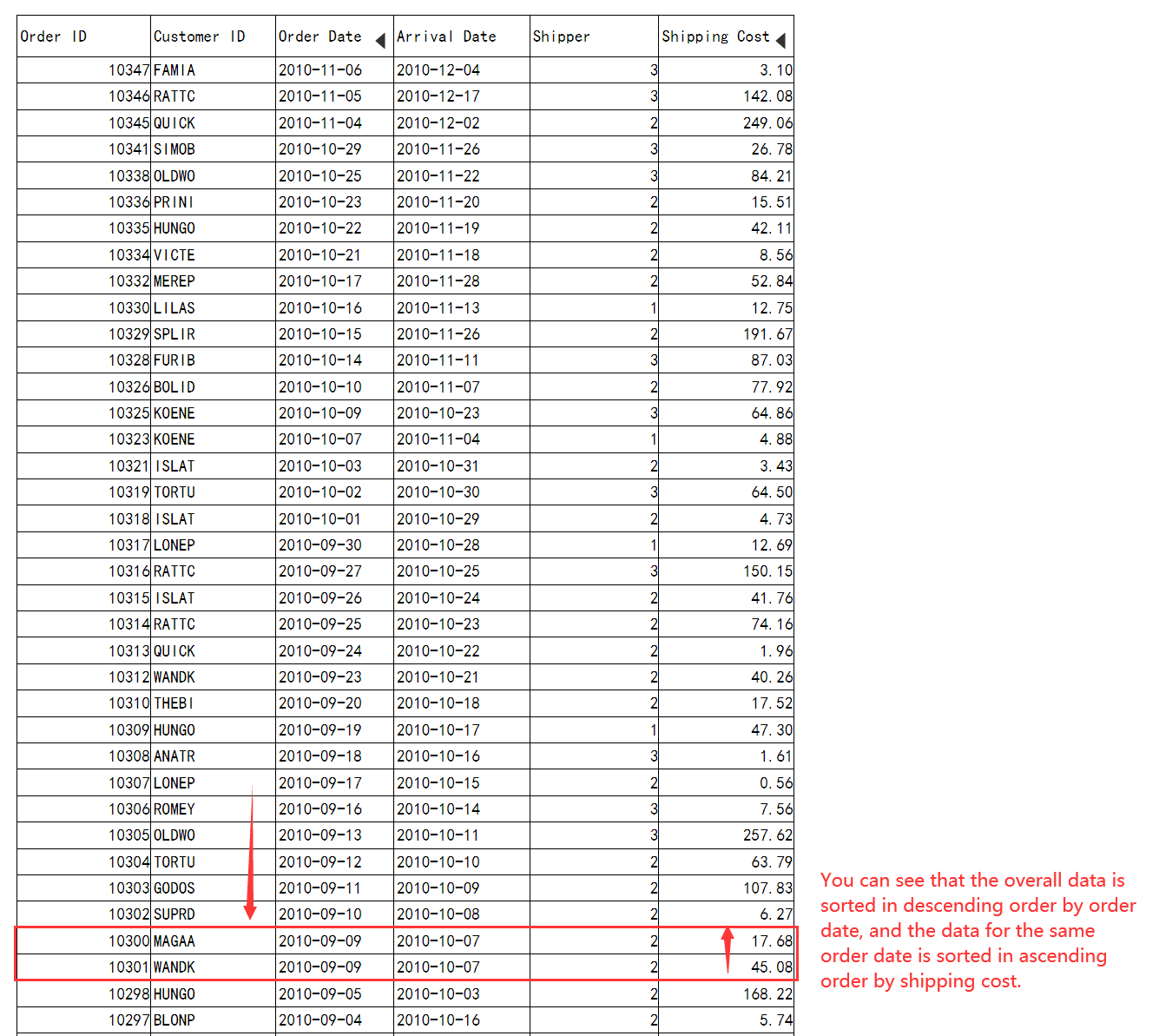Click the Arrival Date column header
The width and height of the screenshot is (1159, 1036).
[x=462, y=36]
